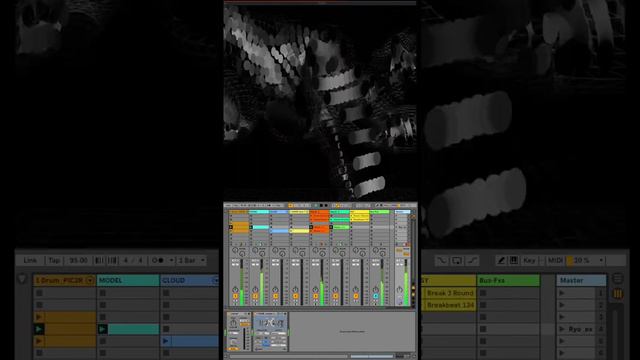Screen dimensions: 640x360
Task: Toggle the orange round icon below it
Action: (618, 294)
